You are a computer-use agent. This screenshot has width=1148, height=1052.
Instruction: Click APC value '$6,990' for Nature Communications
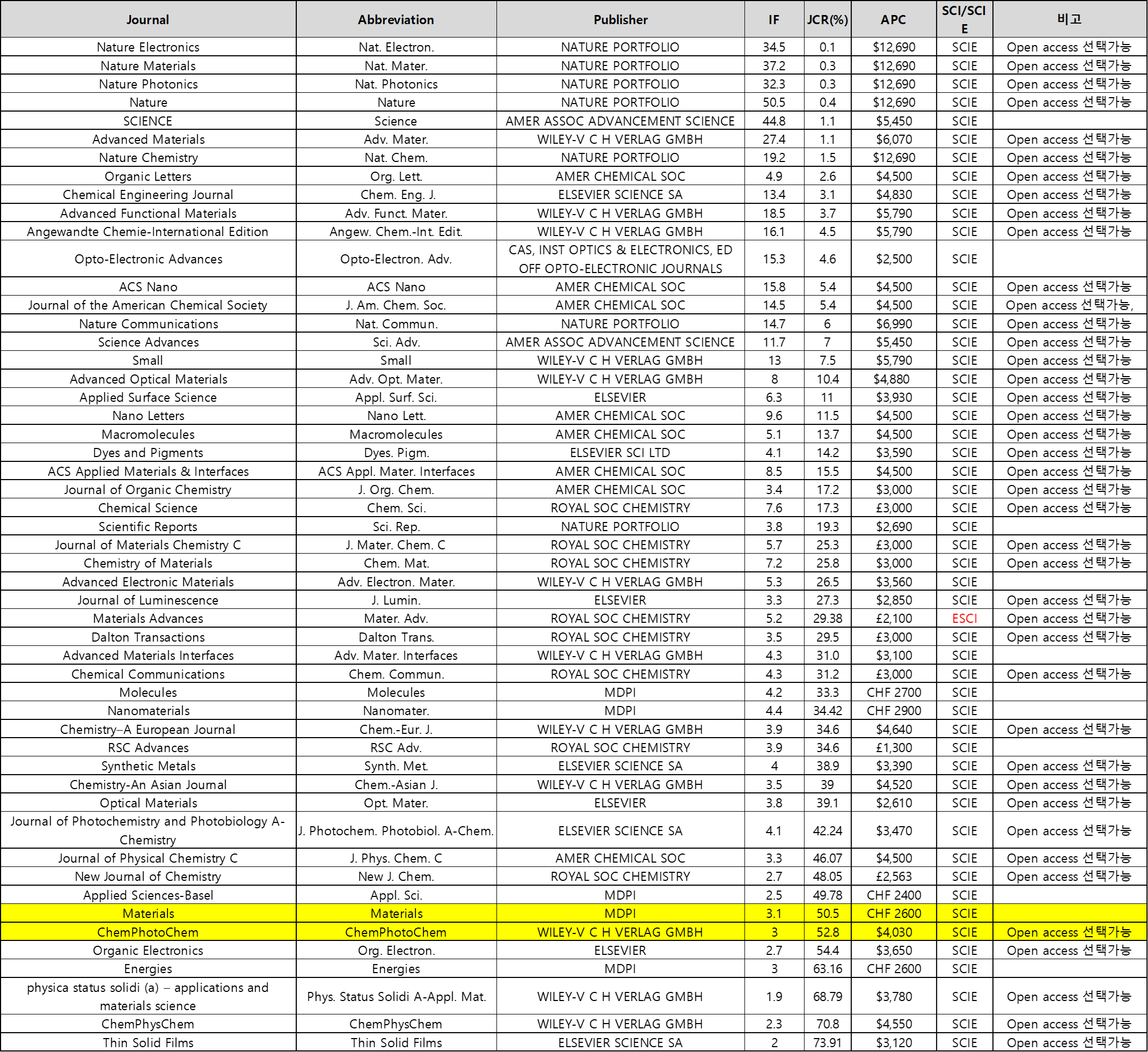[x=894, y=323]
